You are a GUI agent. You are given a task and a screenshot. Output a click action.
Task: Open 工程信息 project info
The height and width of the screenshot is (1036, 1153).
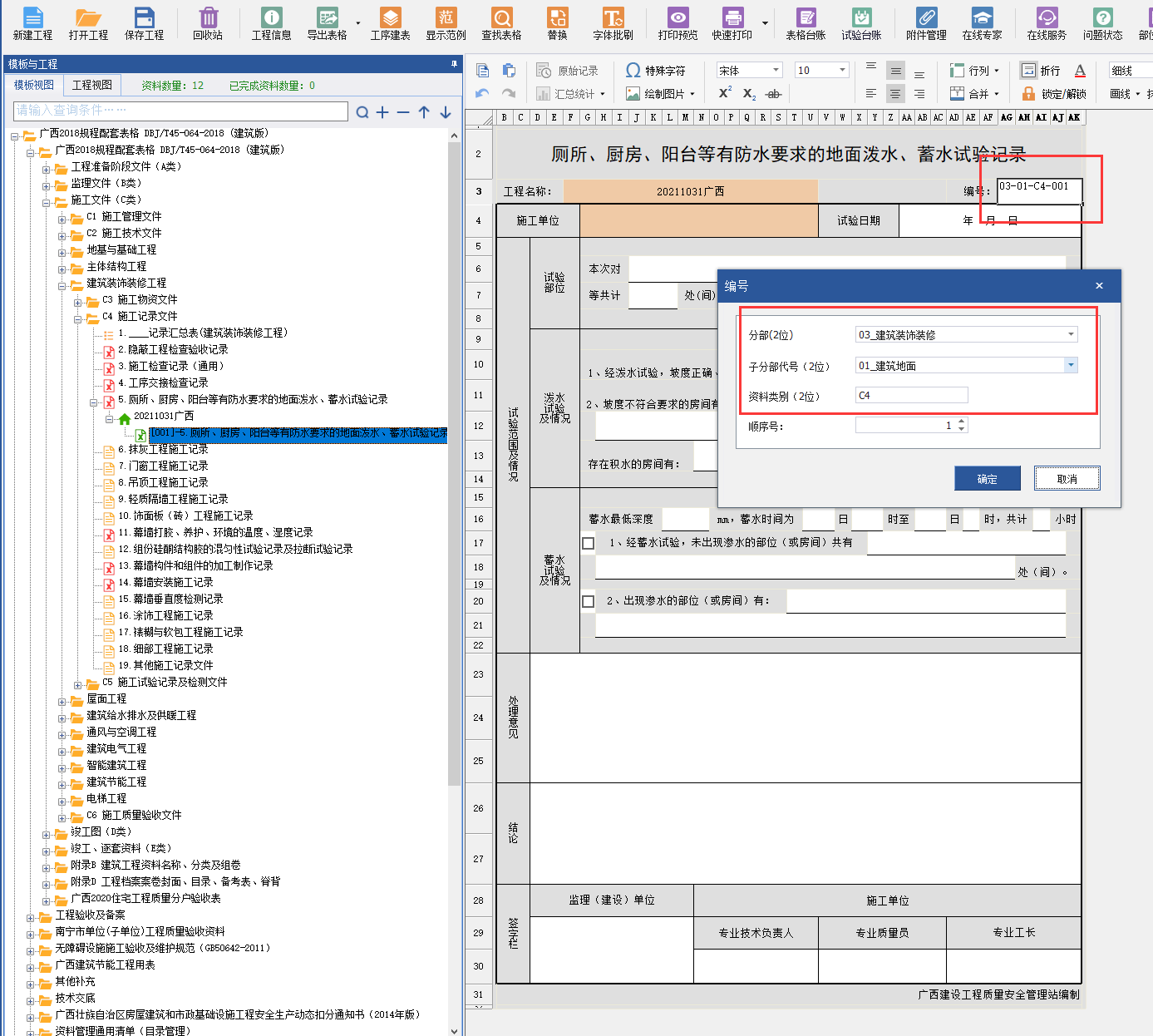click(272, 23)
